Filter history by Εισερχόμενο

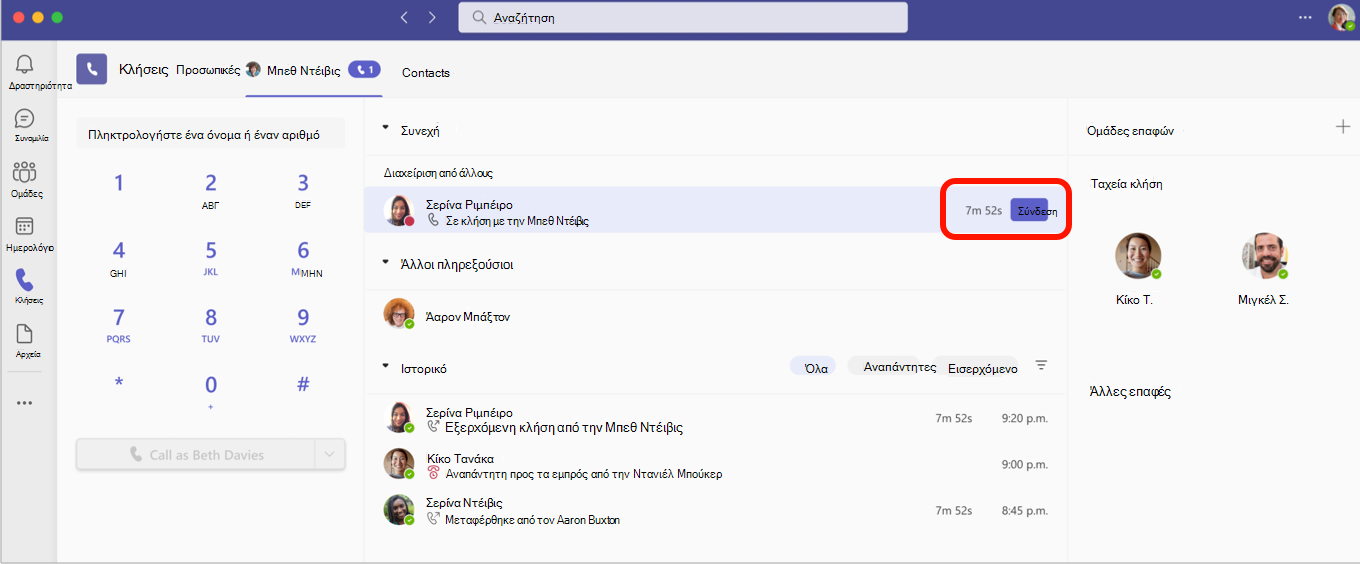[x=976, y=367]
